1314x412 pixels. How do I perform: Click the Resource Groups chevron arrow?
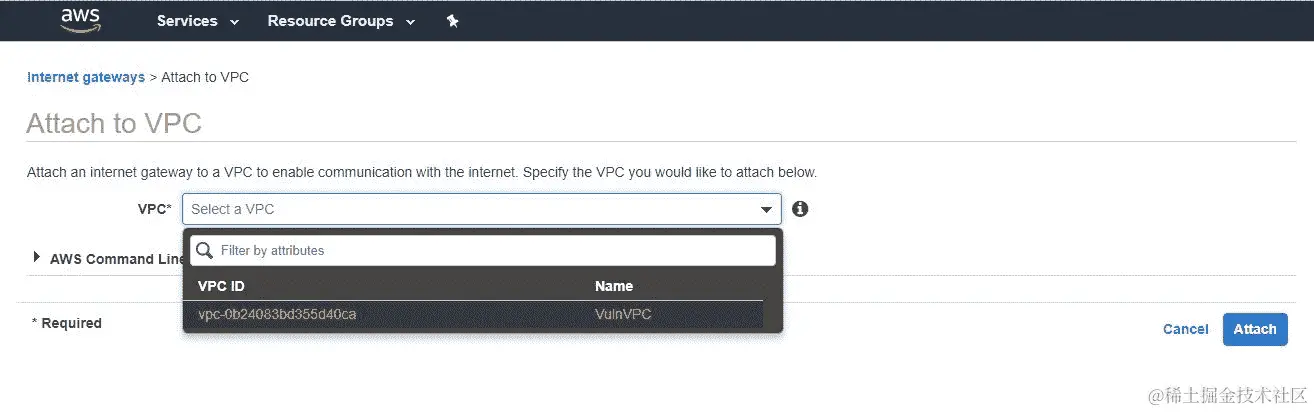(410, 22)
